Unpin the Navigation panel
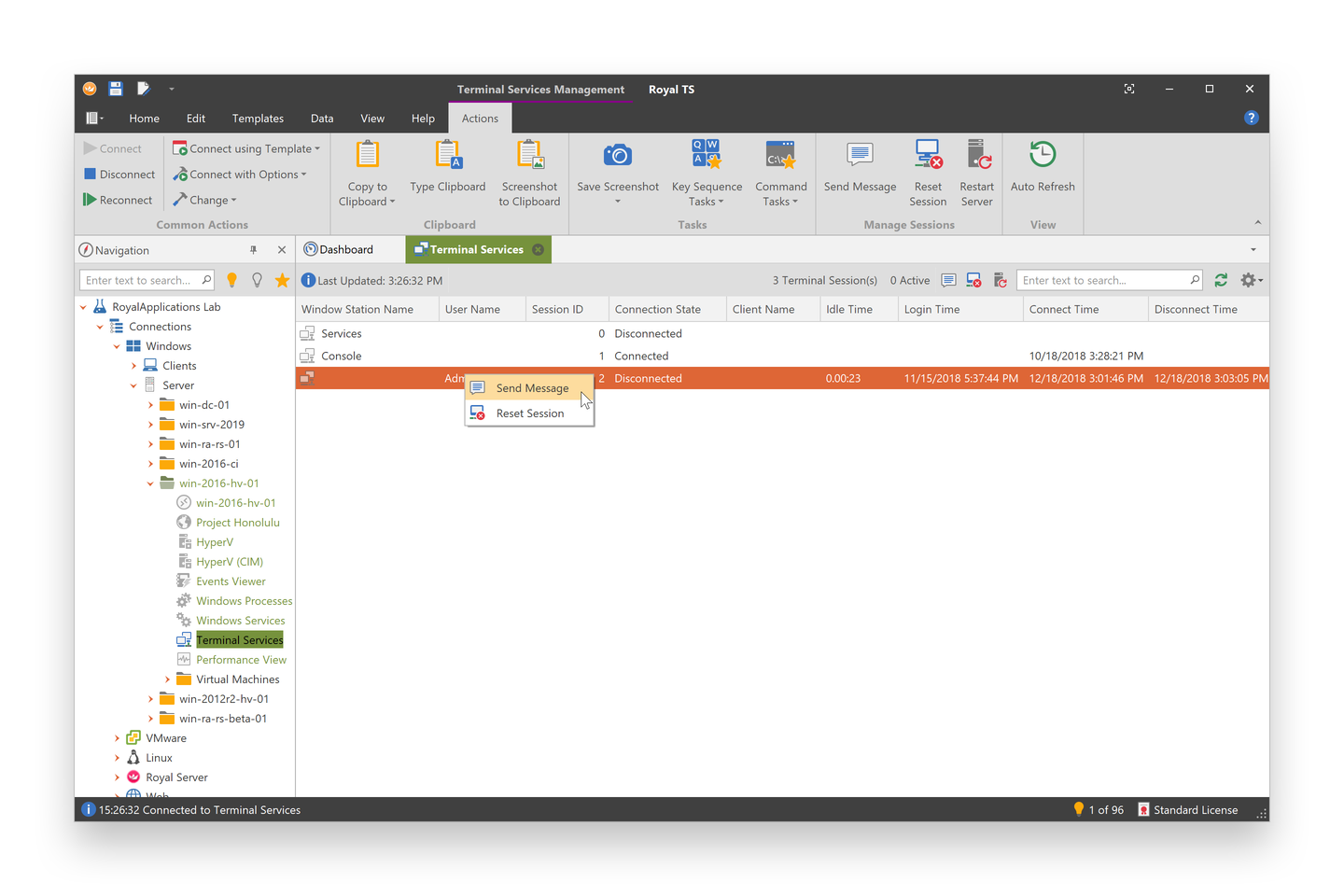 click(x=253, y=249)
